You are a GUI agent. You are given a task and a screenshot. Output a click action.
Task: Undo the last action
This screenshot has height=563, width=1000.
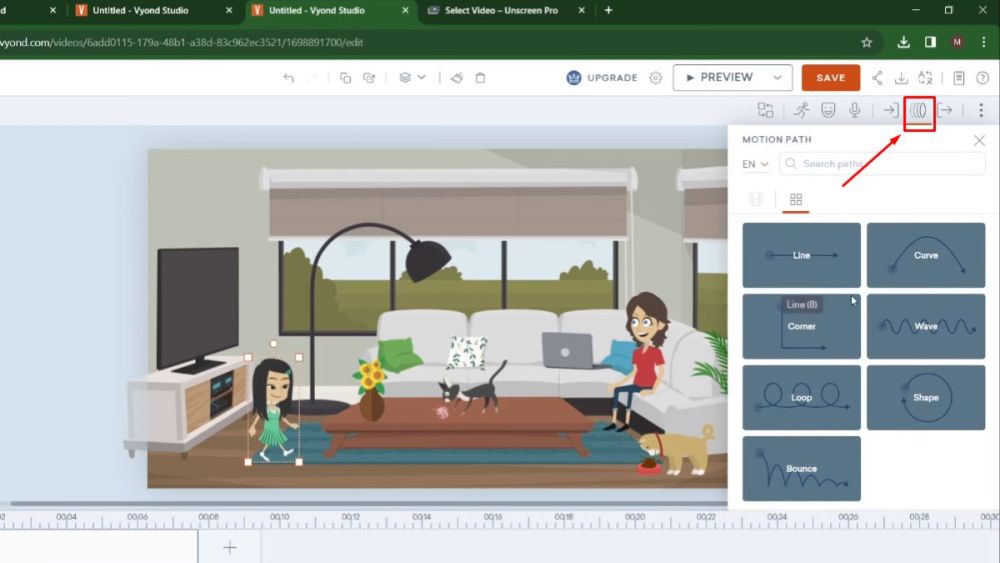point(289,78)
